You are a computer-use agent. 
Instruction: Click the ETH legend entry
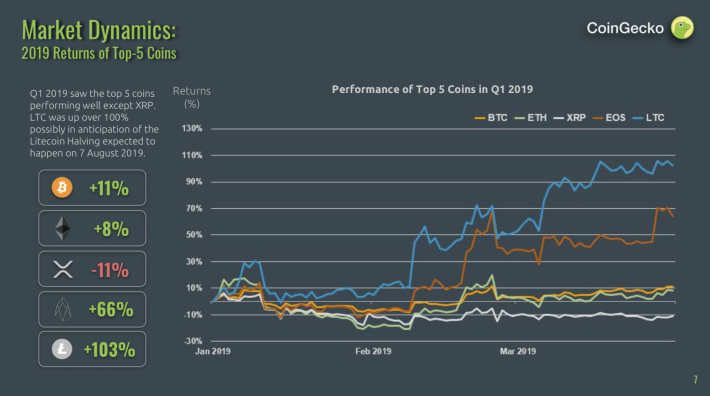click(x=531, y=118)
